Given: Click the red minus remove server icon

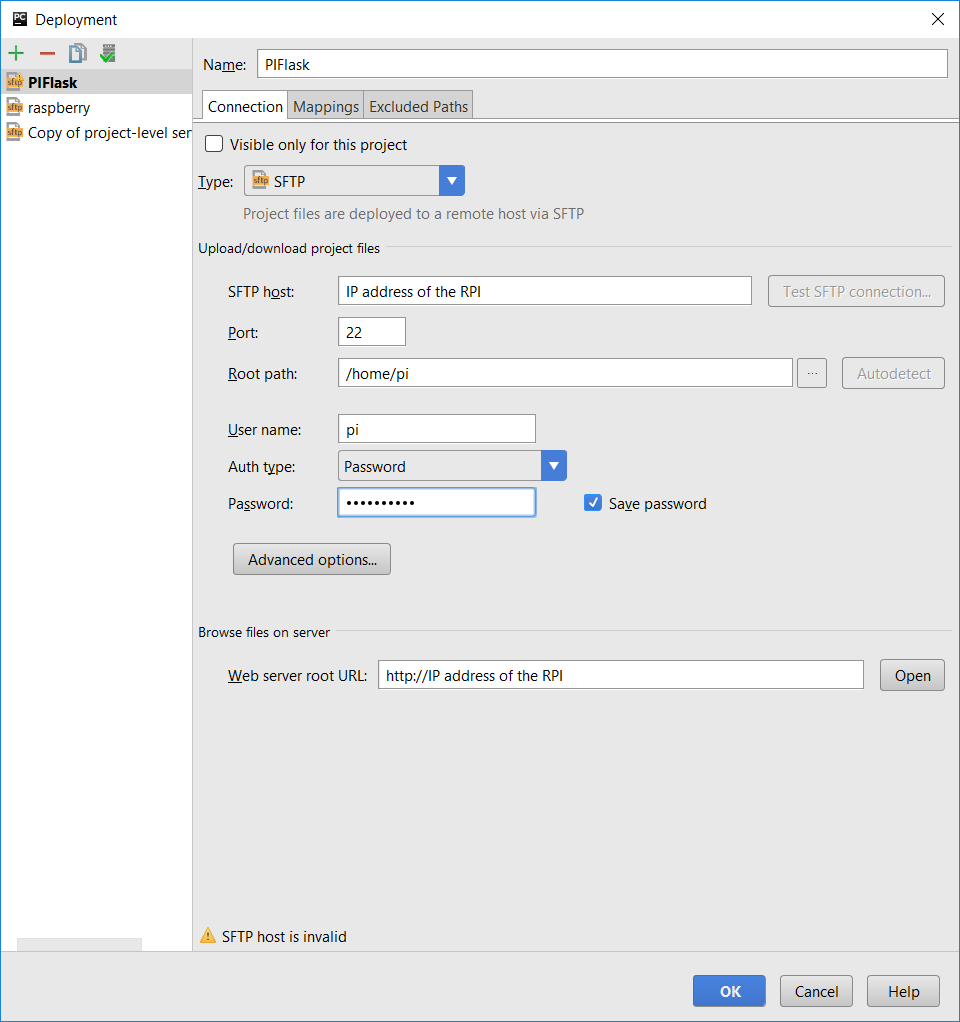Looking at the screenshot, I should (47, 53).
